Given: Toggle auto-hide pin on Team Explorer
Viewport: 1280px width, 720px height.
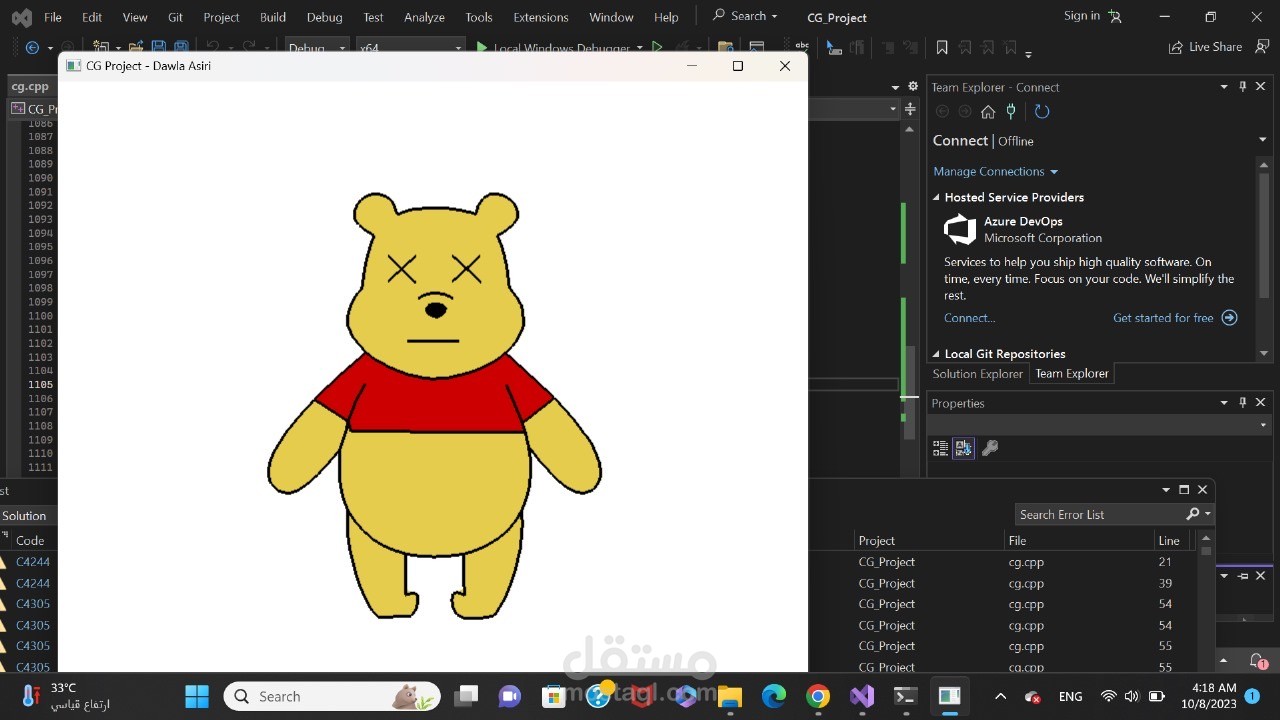Looking at the screenshot, I should point(1243,87).
